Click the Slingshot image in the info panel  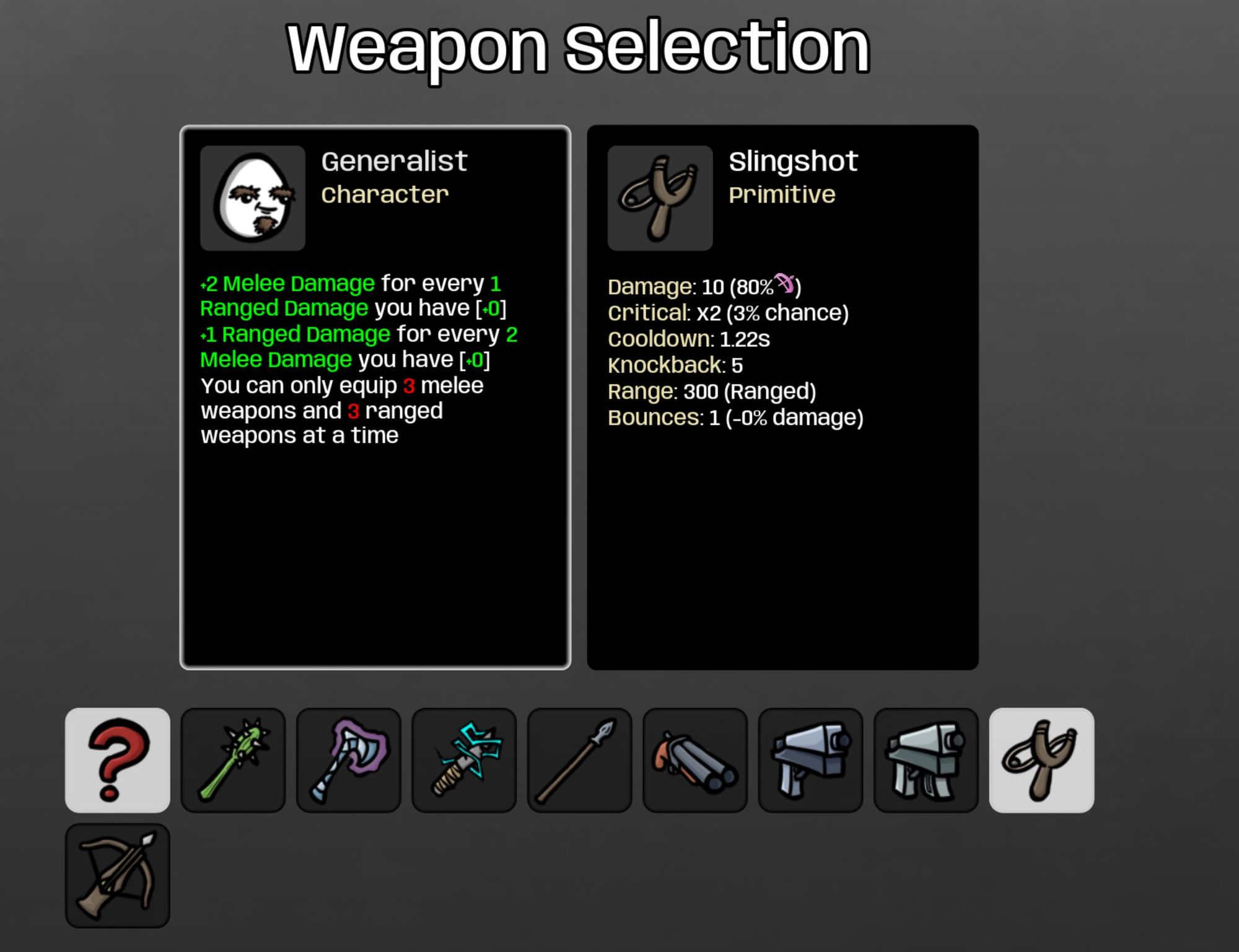point(660,198)
